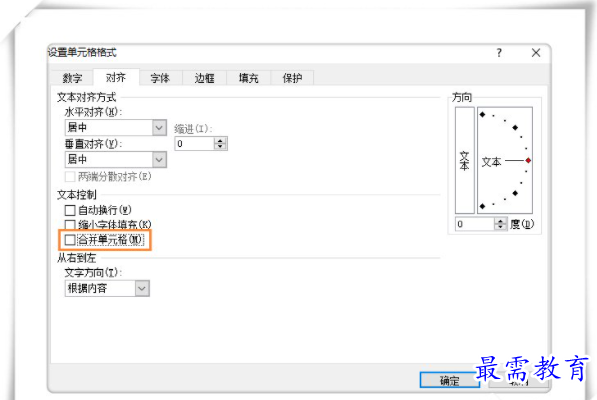Viewport: 597px width, 400px height.
Task: Open the 垂直对齐 dropdown
Action: [116, 159]
